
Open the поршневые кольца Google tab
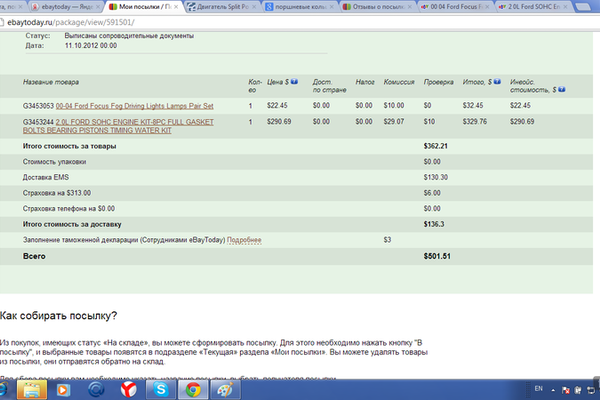pyautogui.click(x=300, y=7)
